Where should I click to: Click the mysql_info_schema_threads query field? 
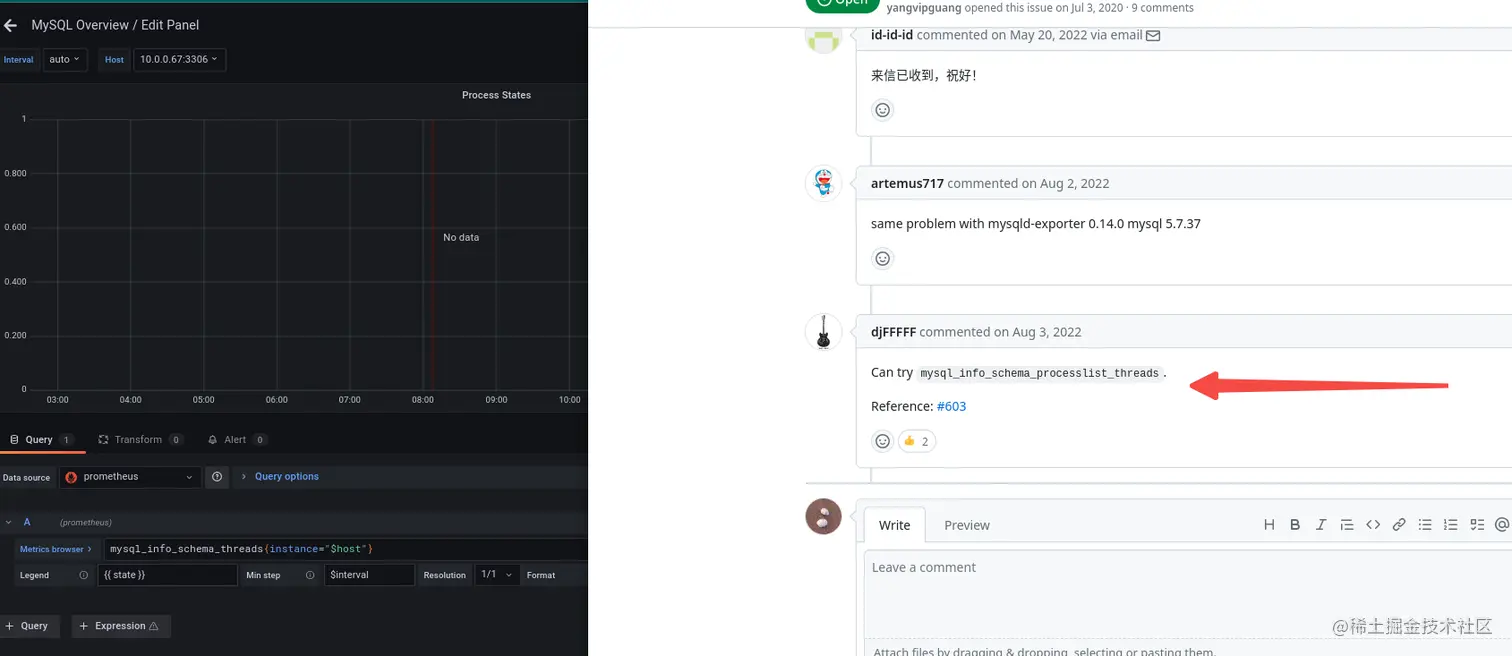pos(345,549)
